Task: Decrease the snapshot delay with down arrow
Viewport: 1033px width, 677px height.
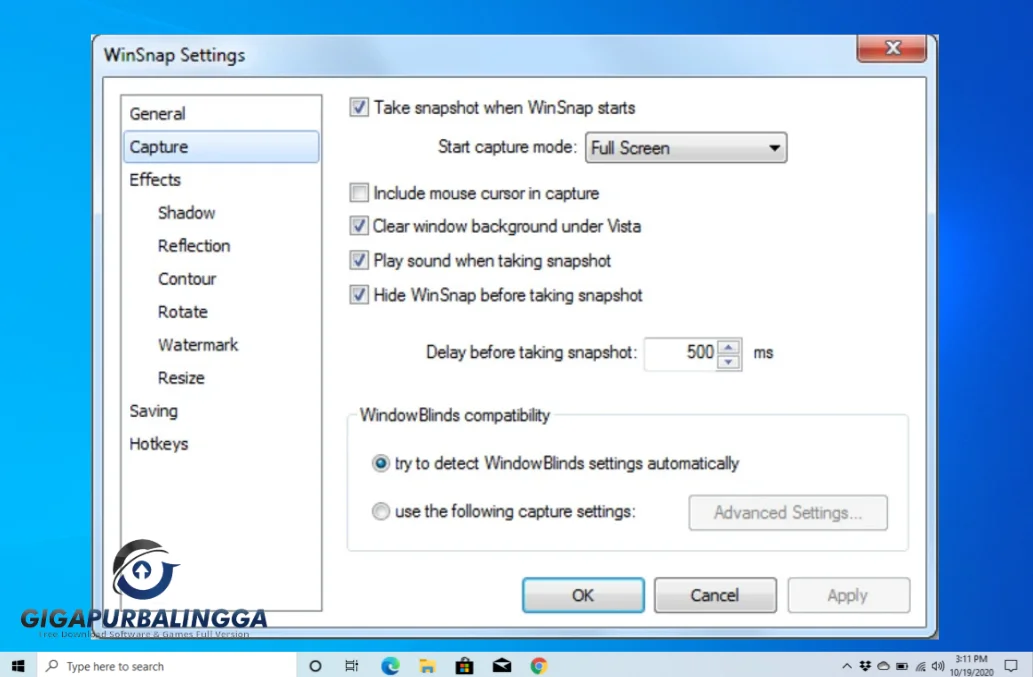Action: click(x=729, y=362)
